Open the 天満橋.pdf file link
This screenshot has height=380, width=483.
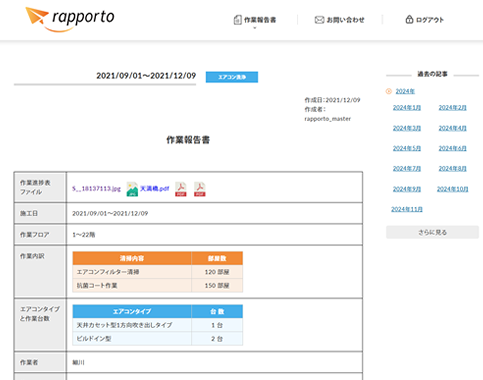tap(154, 189)
